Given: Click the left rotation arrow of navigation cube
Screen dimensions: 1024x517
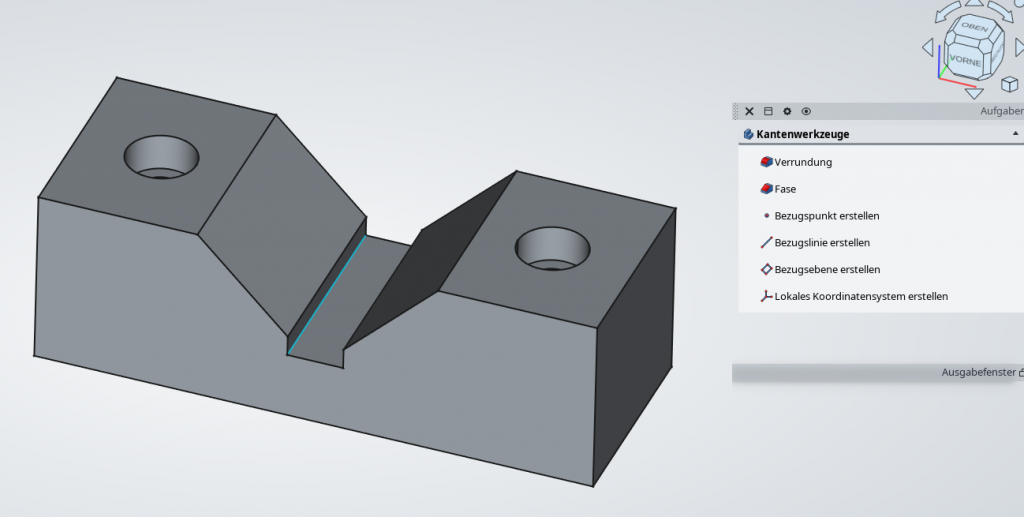Looking at the screenshot, I should [927, 46].
